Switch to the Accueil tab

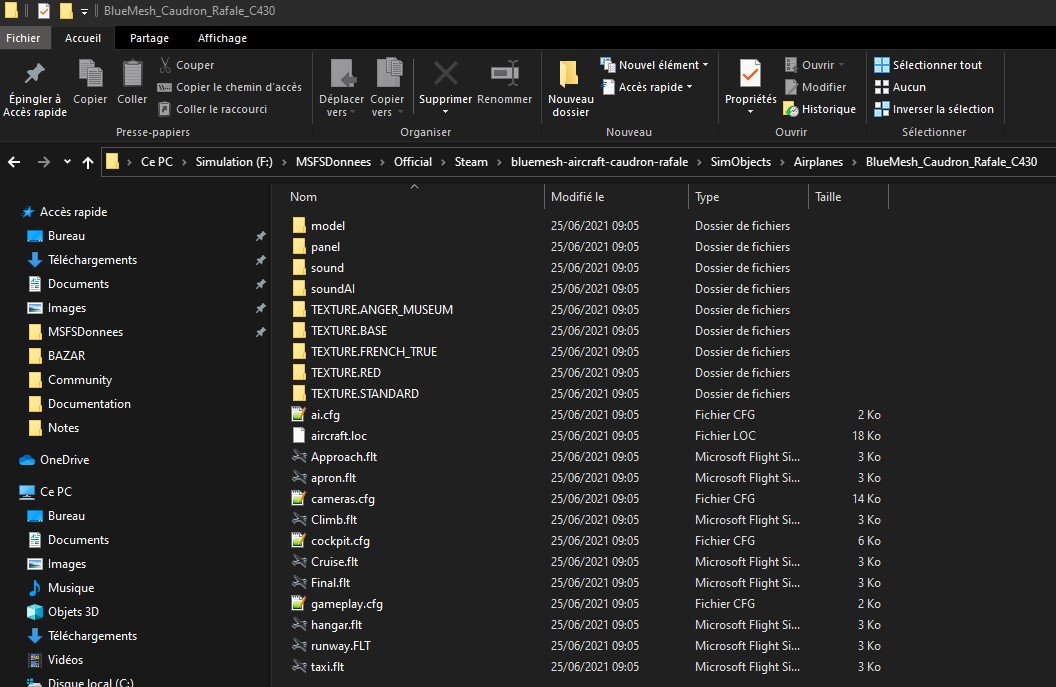point(83,38)
